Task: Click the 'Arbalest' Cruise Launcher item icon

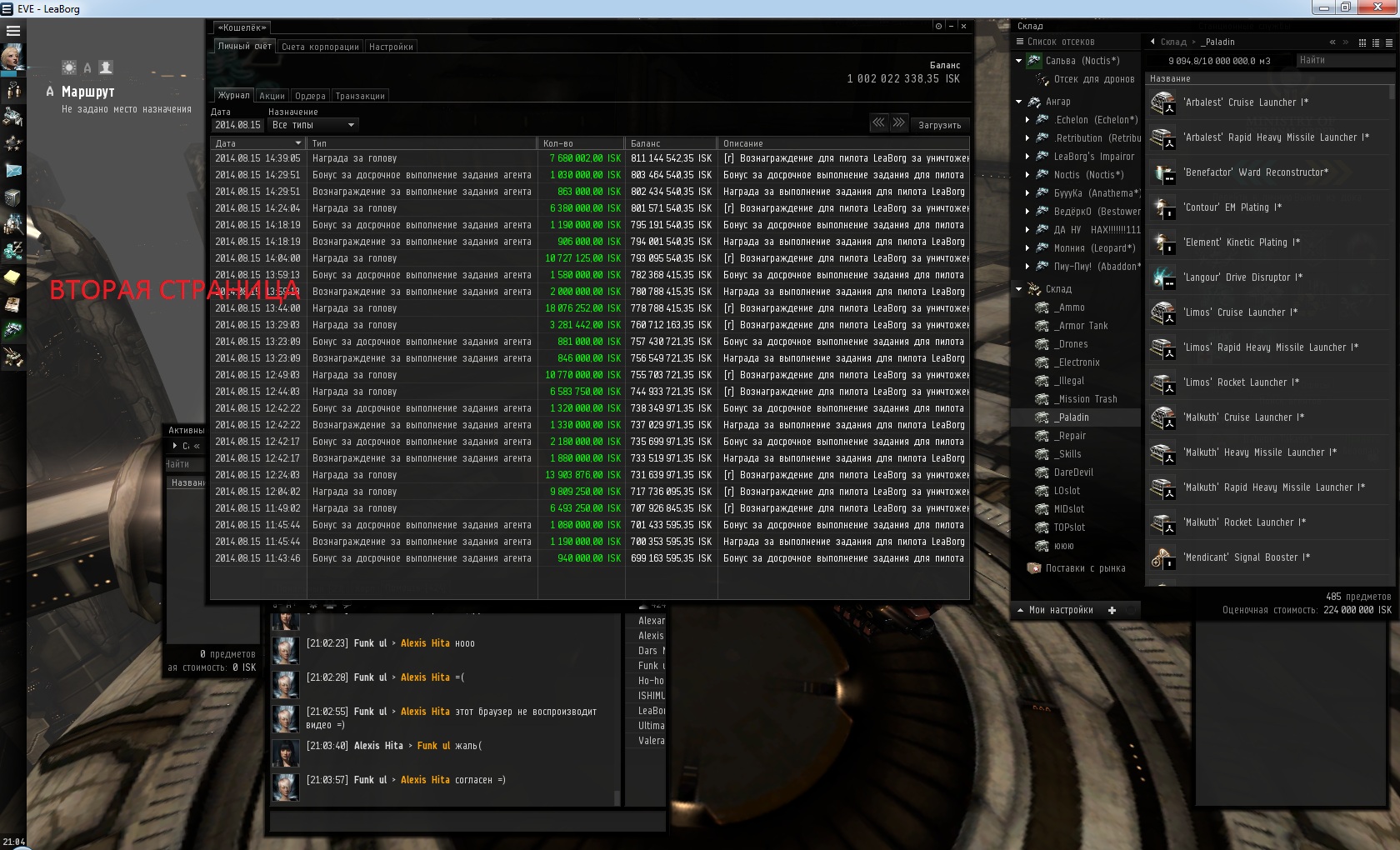Action: [1162, 102]
